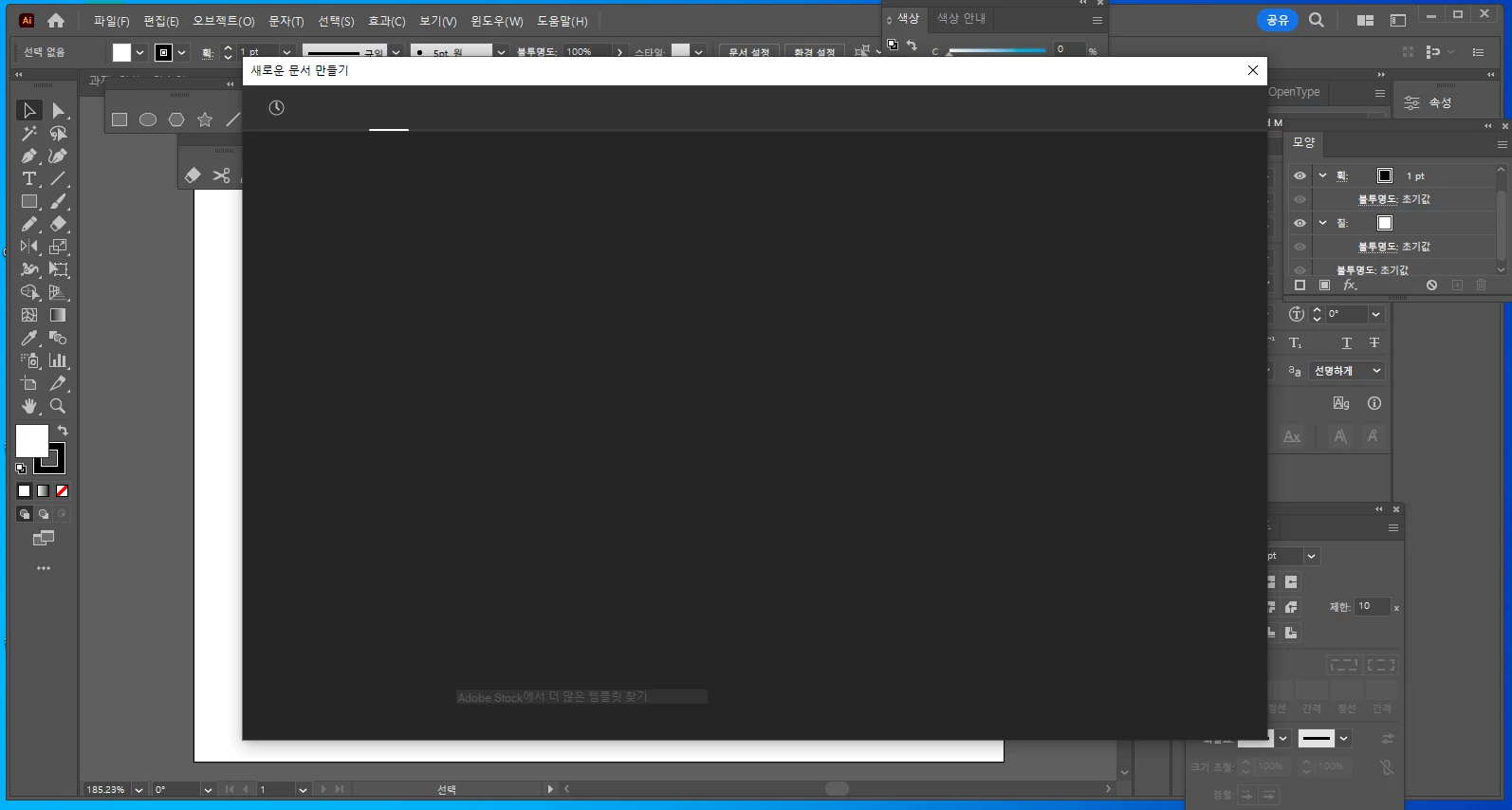Open the 파일(F) menu
Viewport: 1512px width, 810px height.
pos(111,21)
